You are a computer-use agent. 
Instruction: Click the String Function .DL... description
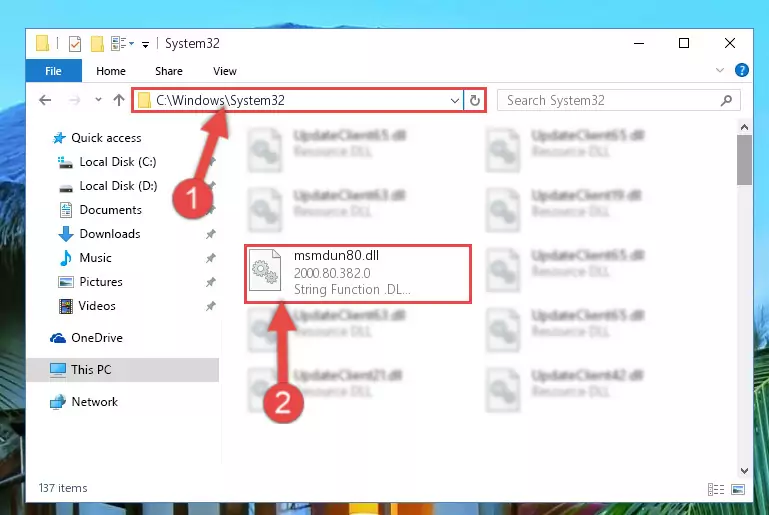tap(352, 289)
